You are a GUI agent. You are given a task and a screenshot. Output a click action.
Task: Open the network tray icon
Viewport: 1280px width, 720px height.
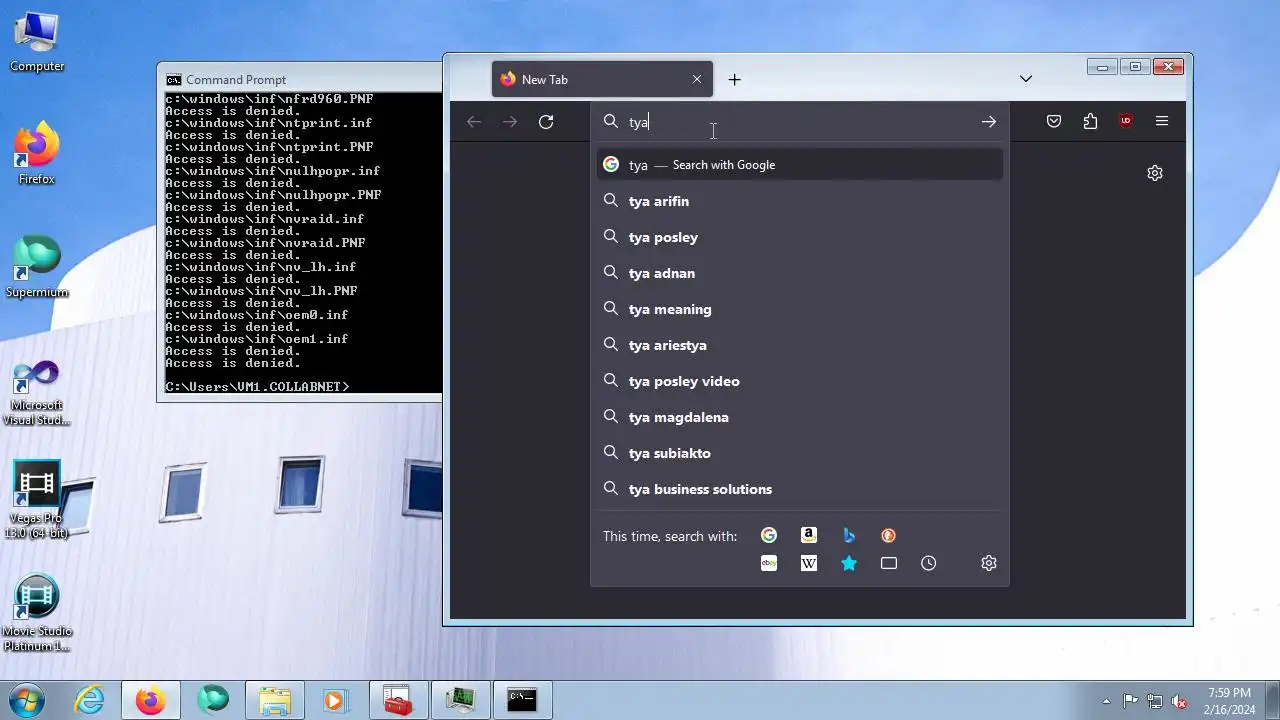pos(1155,701)
